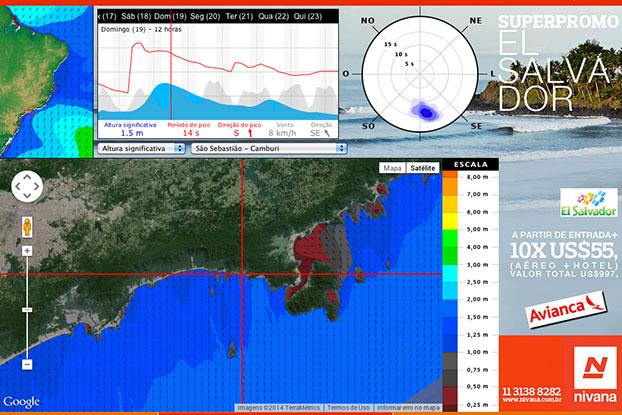Screen dimensions: 622x415
Task: Open the São Sebastião – Camburi location dropdown
Action: (x=269, y=148)
